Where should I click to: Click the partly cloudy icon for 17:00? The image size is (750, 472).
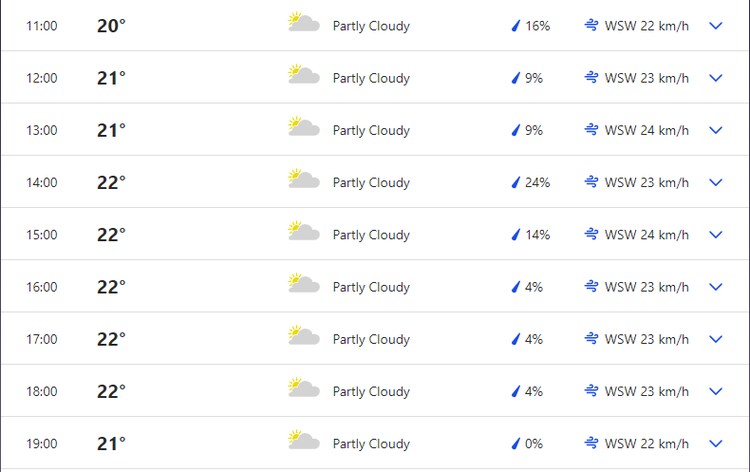coord(303,338)
